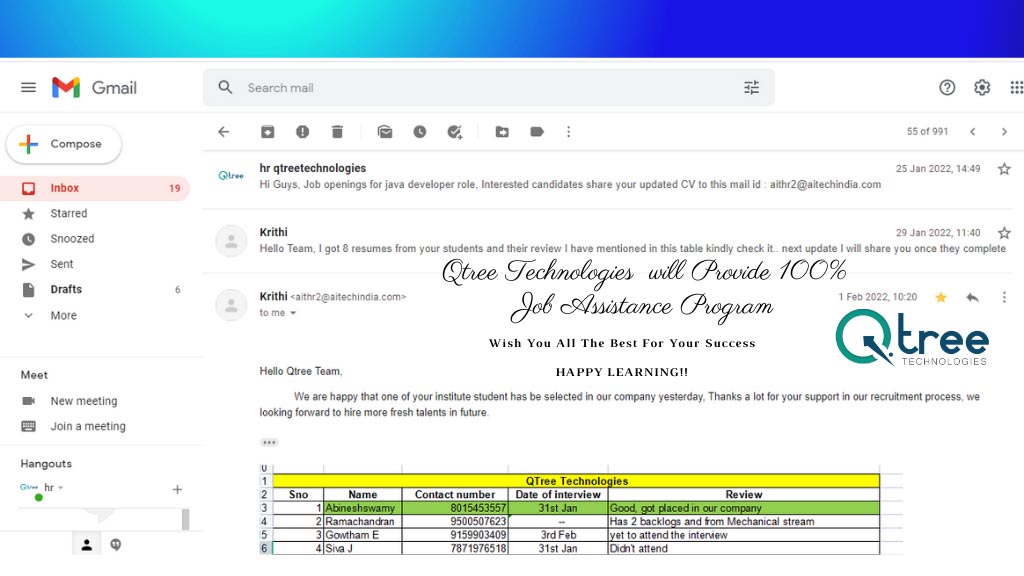Delete this conversation

tap(337, 132)
